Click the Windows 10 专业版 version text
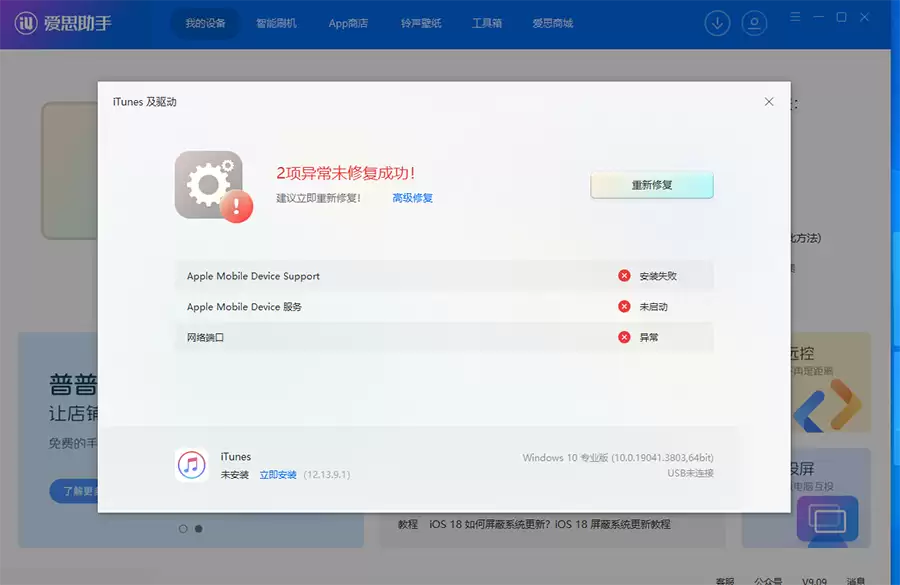Screen dimensions: 900x585 coord(618,458)
